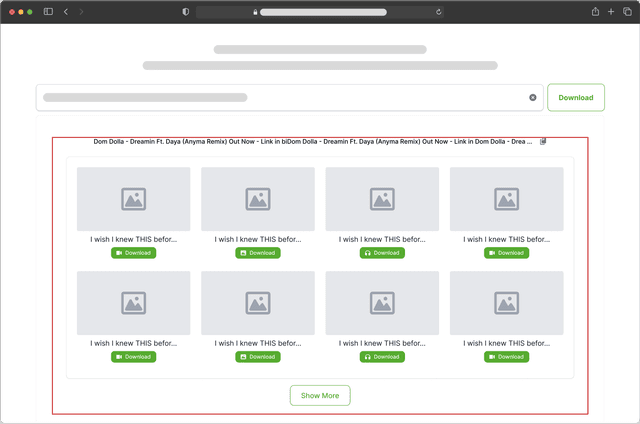The width and height of the screenshot is (640, 424).
Task: Click the link input field on the page
Action: 280,98
